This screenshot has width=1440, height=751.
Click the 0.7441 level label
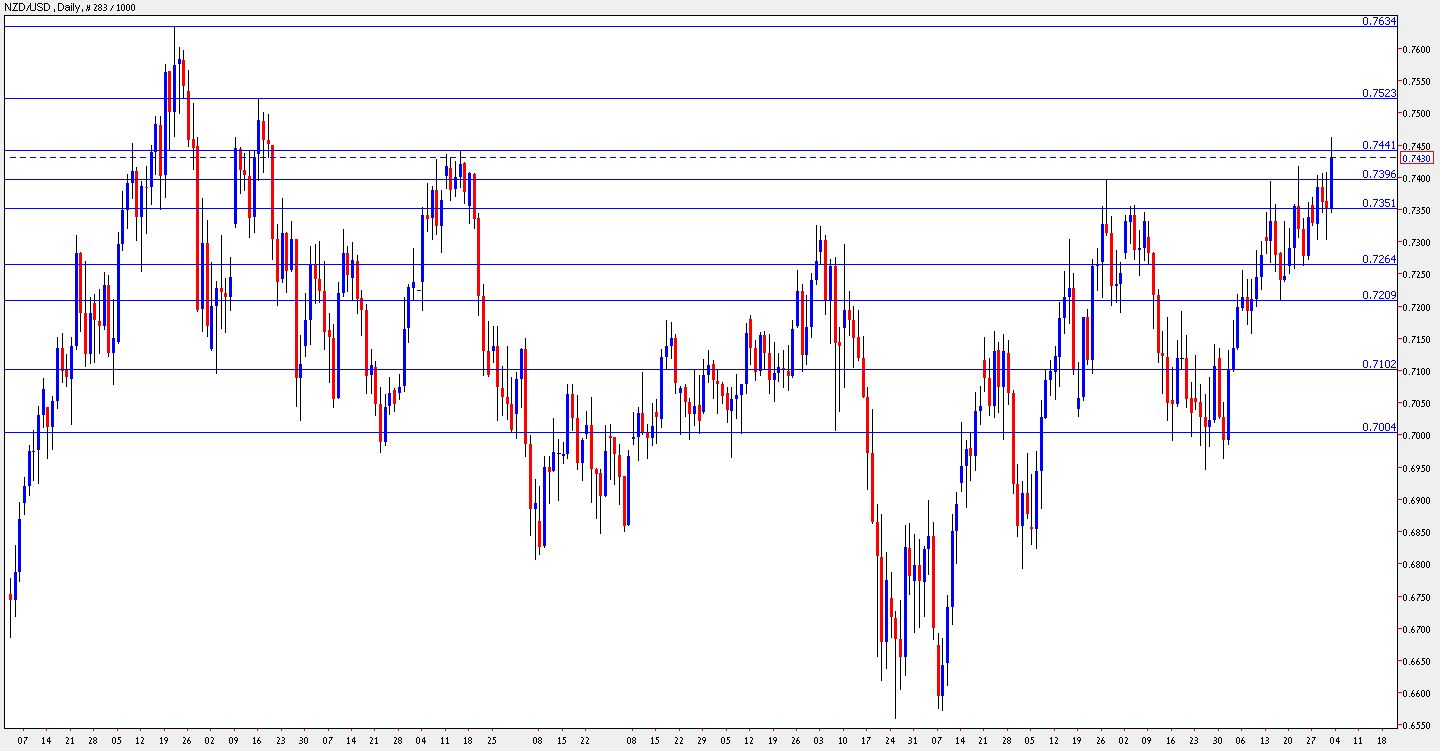point(1379,145)
